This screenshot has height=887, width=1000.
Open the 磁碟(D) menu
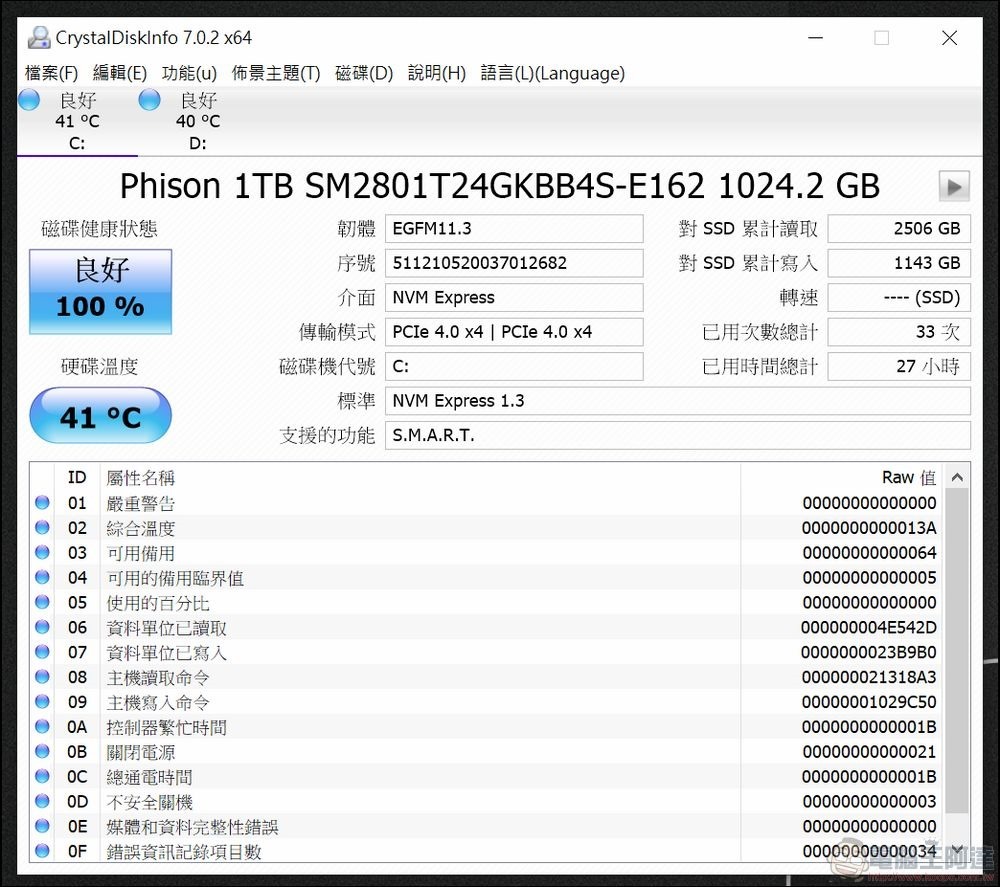pos(364,73)
